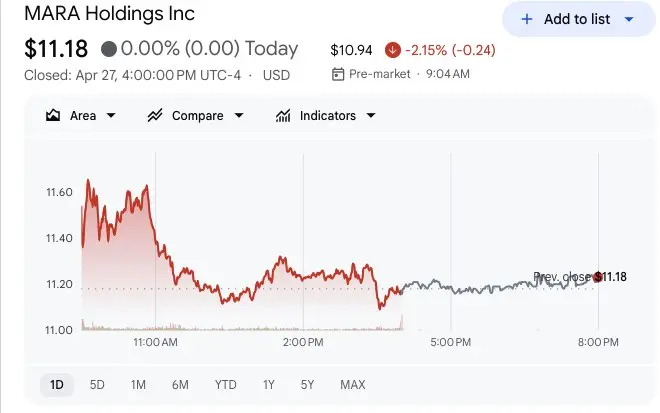
Task: Switch chart to the MAX range
Action: (x=352, y=385)
